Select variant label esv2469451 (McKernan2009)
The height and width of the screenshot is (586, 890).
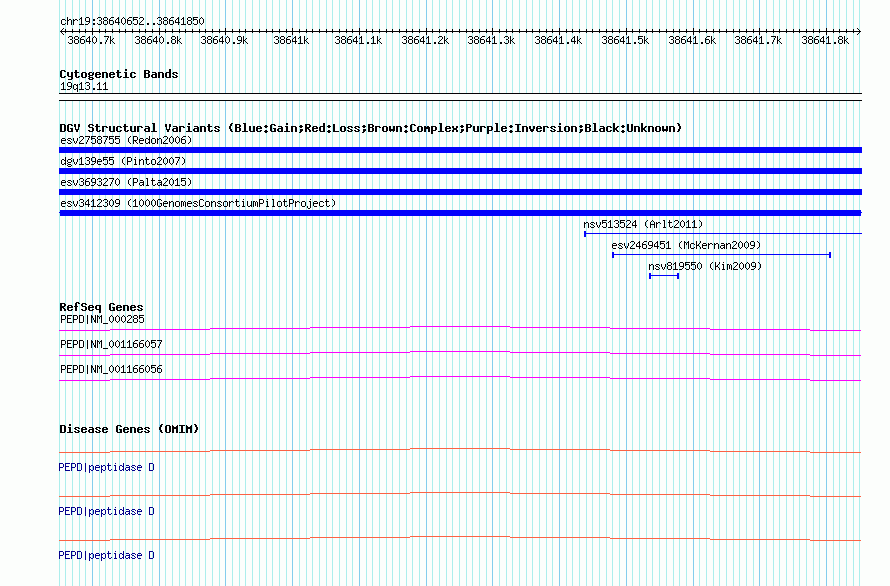pyautogui.click(x=686, y=245)
